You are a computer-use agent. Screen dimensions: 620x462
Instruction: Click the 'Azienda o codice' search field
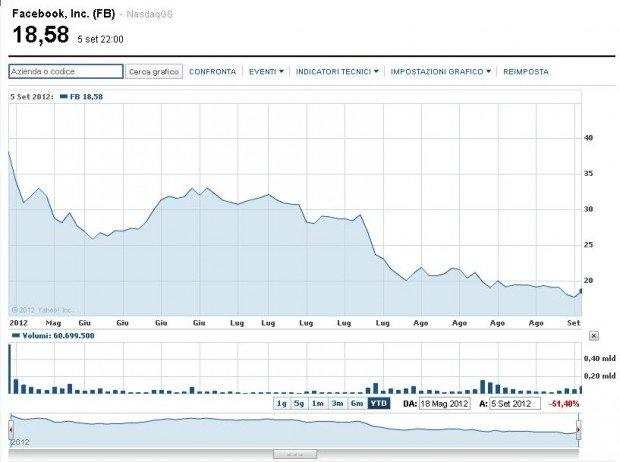pyautogui.click(x=66, y=72)
